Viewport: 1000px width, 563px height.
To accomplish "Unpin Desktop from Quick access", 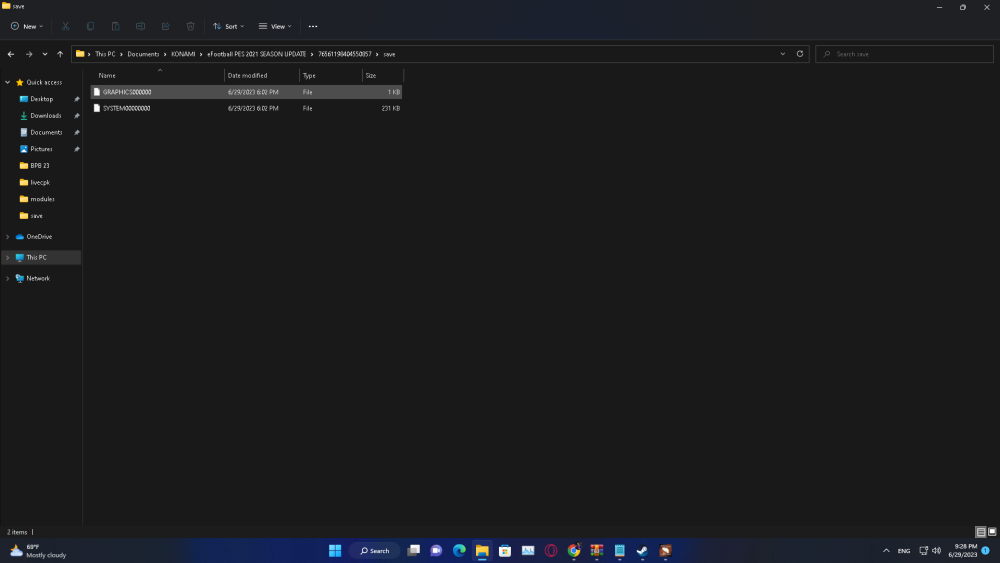I will (x=77, y=99).
